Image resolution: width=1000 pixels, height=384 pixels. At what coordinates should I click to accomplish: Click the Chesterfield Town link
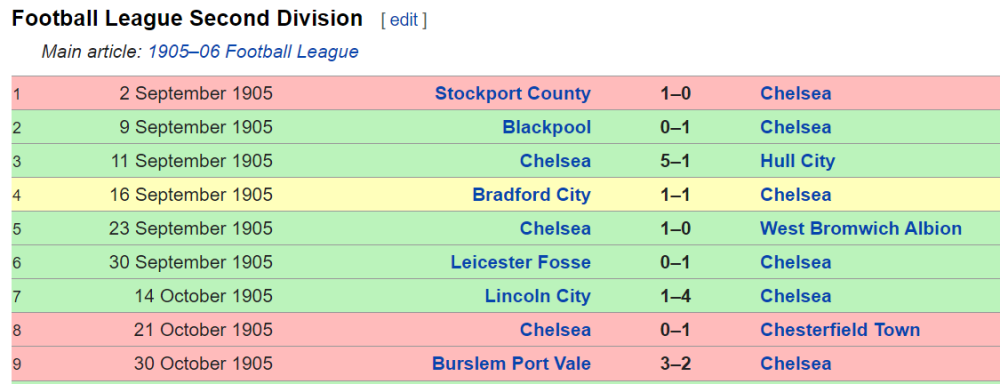840,330
